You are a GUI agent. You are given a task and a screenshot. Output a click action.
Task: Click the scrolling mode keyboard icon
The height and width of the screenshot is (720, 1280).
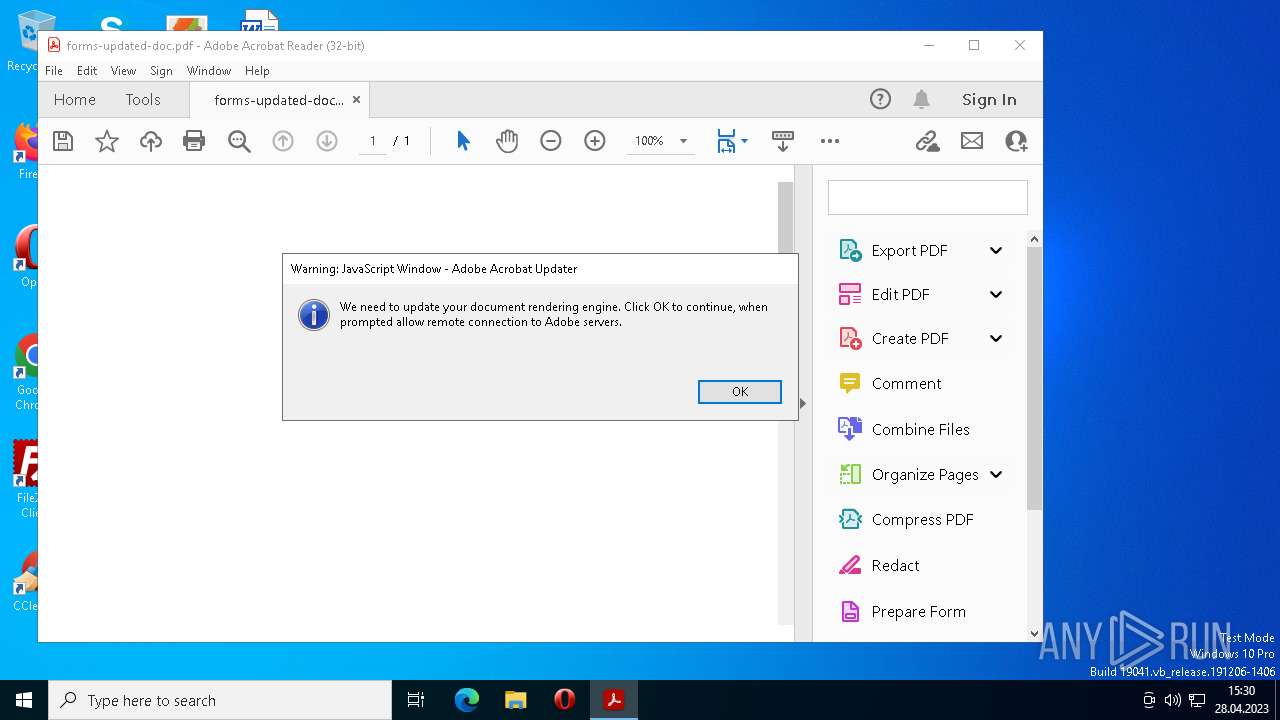click(x=783, y=141)
